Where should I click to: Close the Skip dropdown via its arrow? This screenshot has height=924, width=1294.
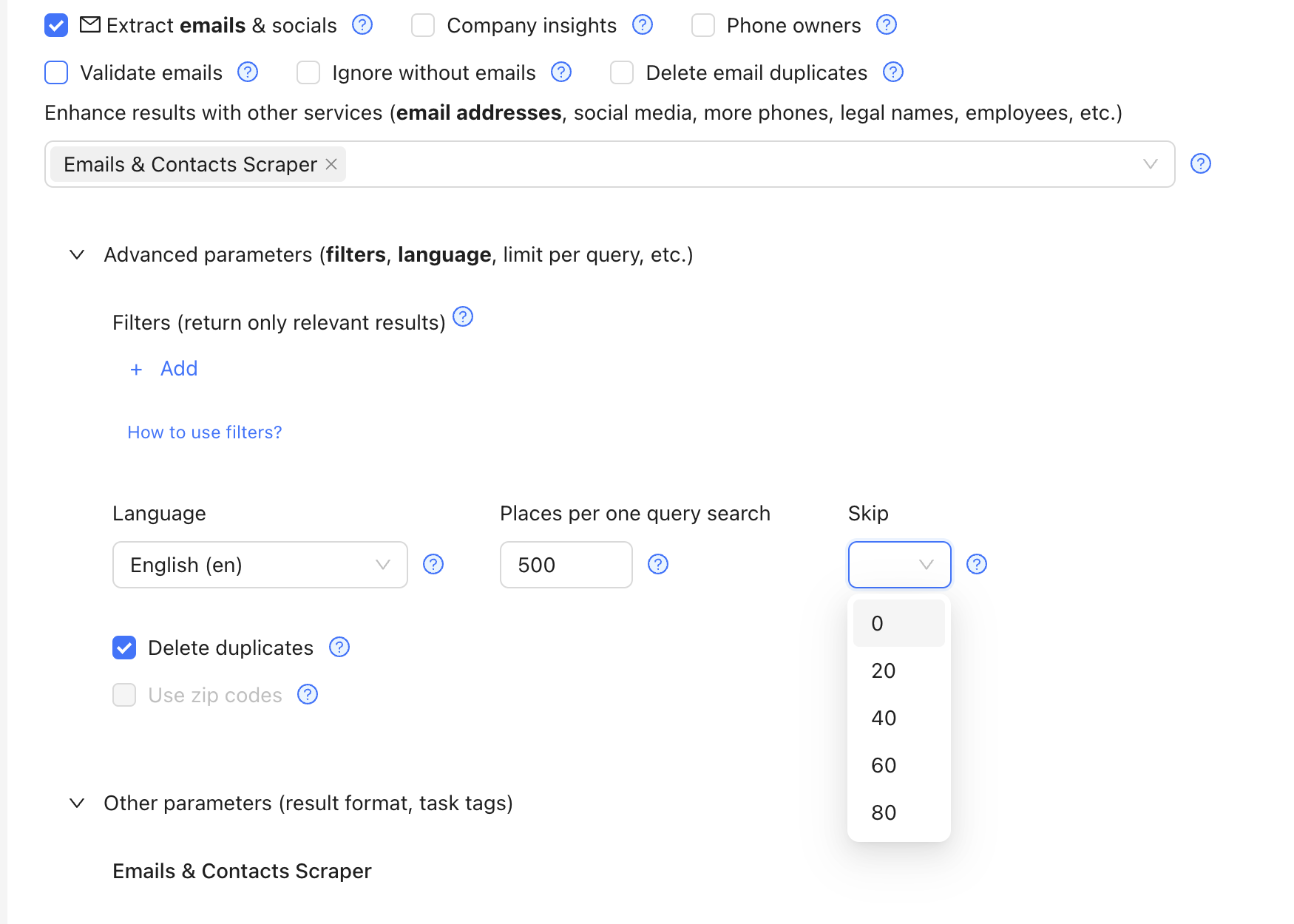(x=927, y=565)
